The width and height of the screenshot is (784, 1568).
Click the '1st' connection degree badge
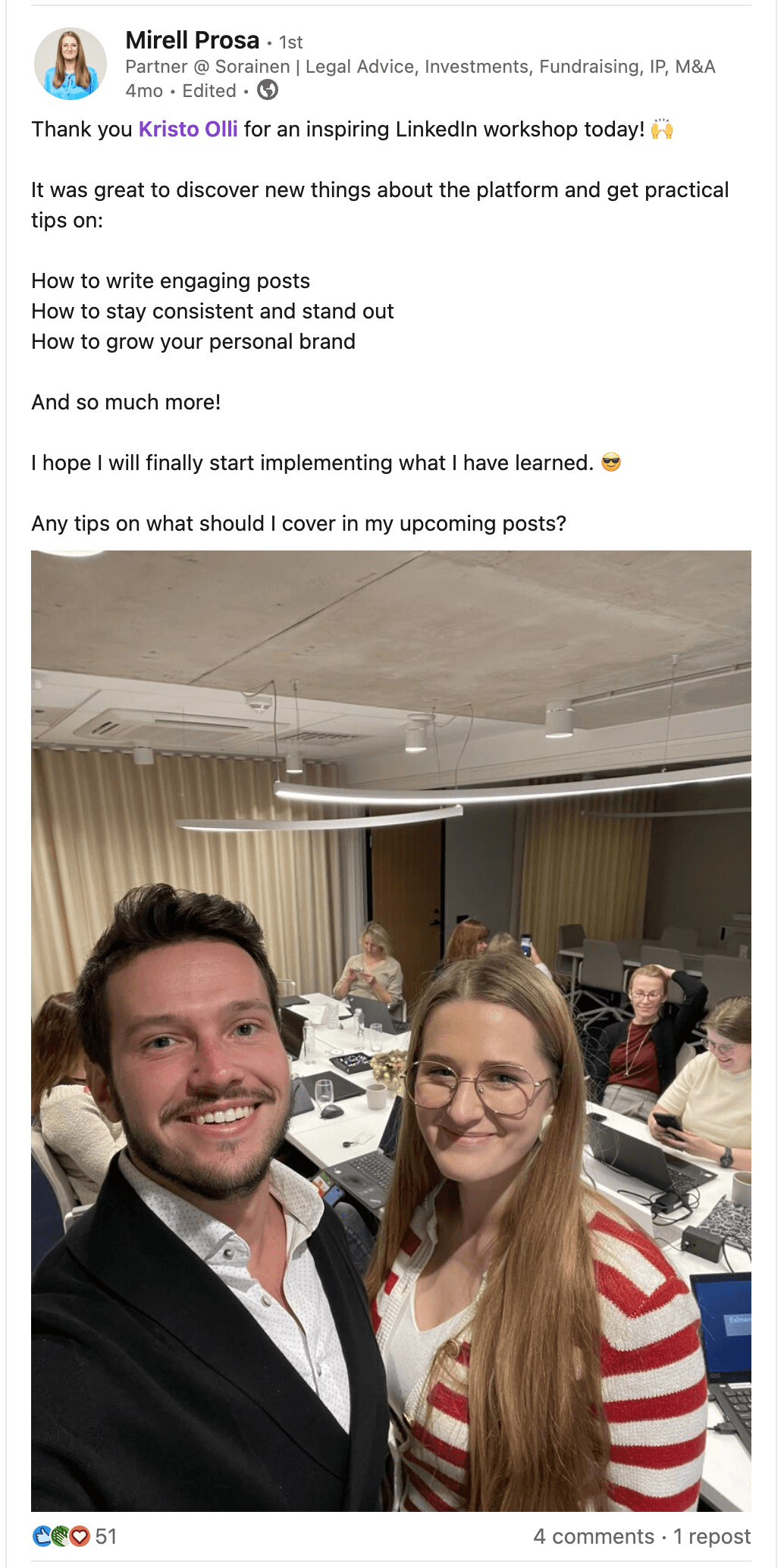pos(291,42)
